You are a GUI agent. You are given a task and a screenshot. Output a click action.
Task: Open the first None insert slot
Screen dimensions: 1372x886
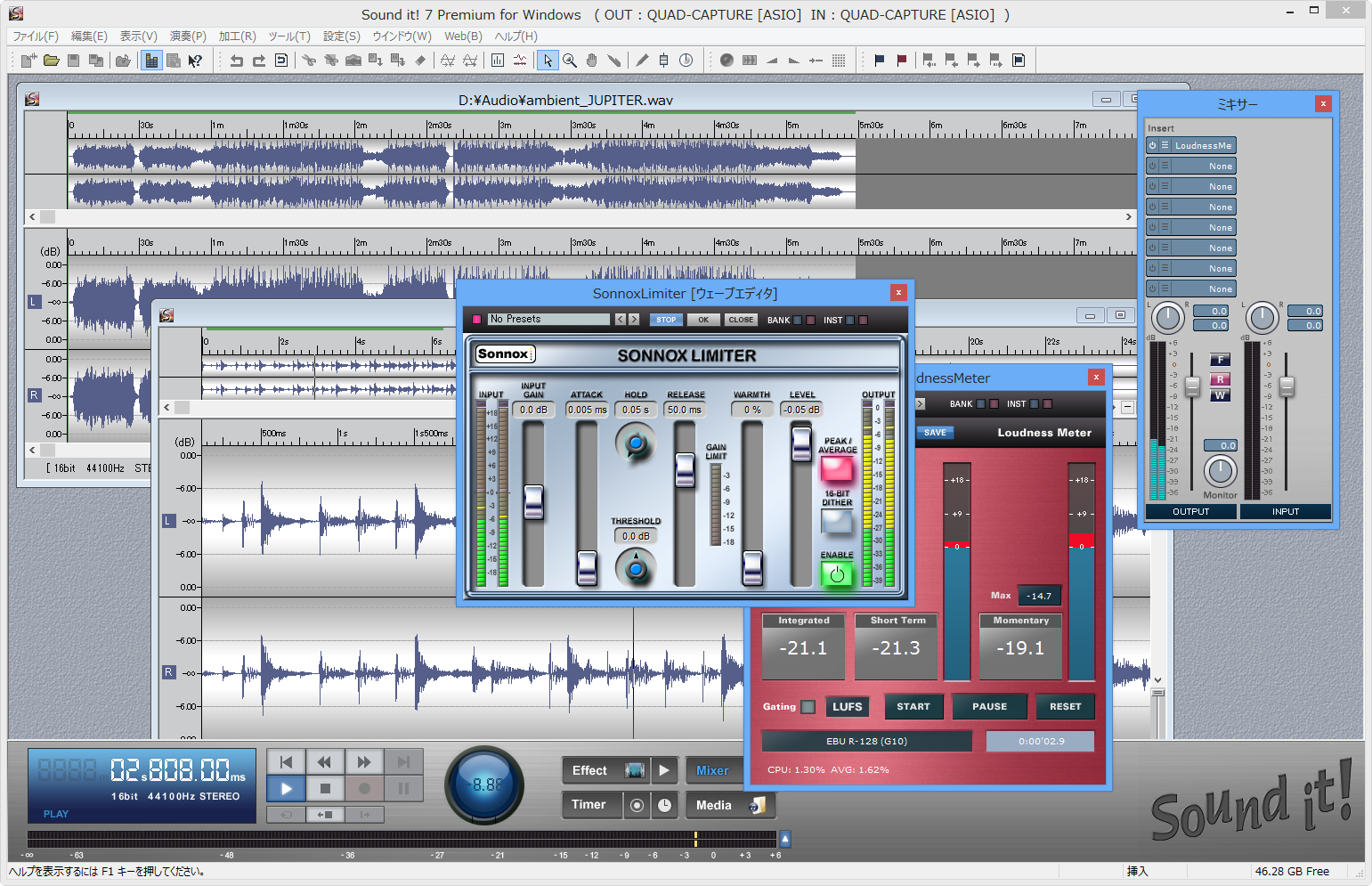1203,167
